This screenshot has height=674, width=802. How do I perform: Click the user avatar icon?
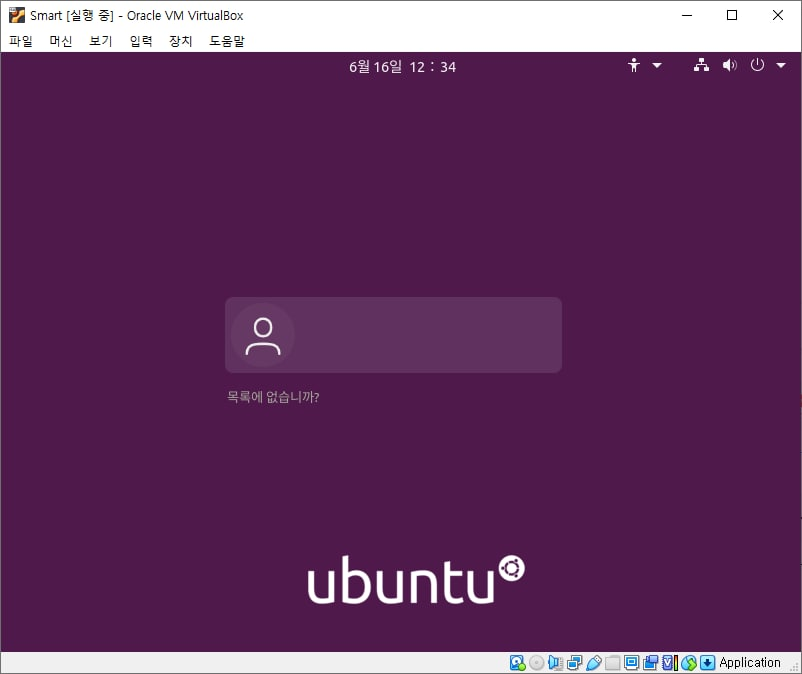click(263, 335)
